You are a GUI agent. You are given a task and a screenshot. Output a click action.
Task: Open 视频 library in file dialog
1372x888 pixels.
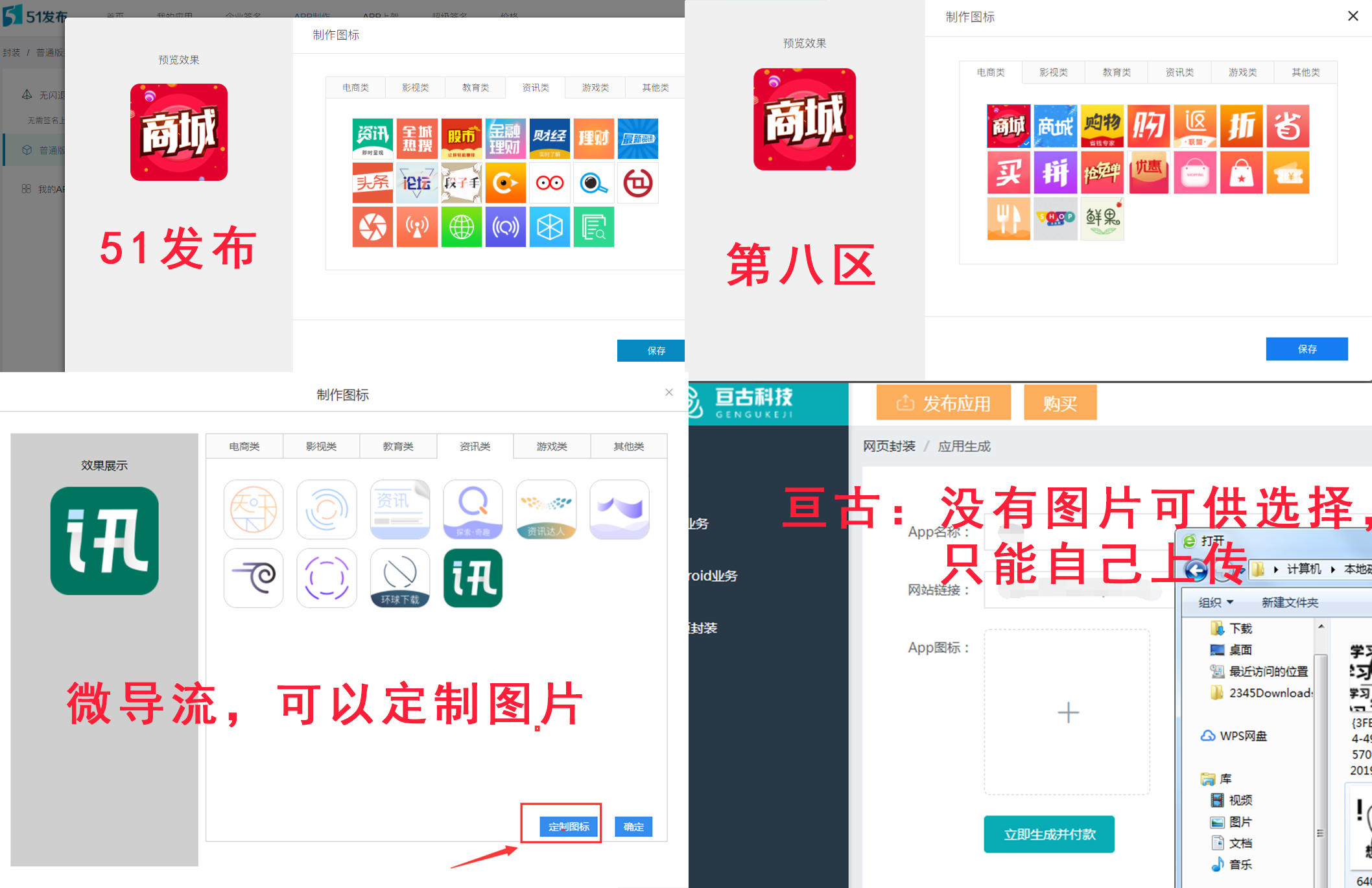click(1232, 800)
